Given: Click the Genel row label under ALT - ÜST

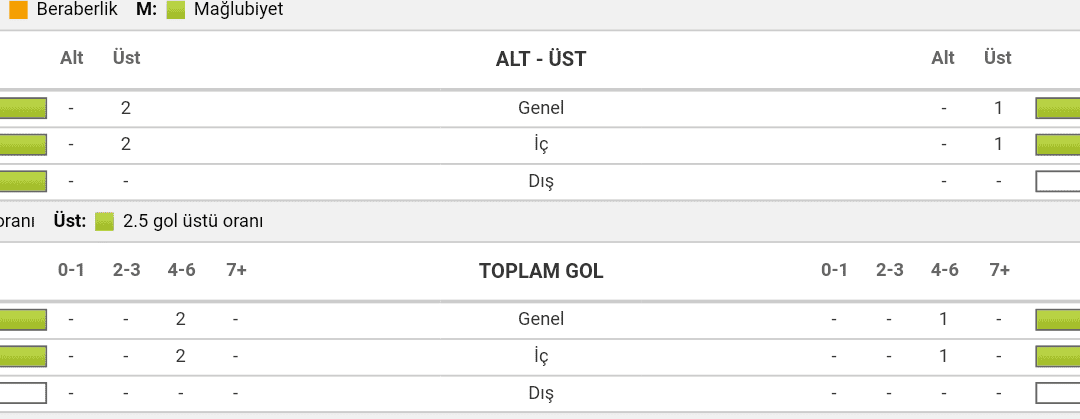Looking at the screenshot, I should coord(541,108).
